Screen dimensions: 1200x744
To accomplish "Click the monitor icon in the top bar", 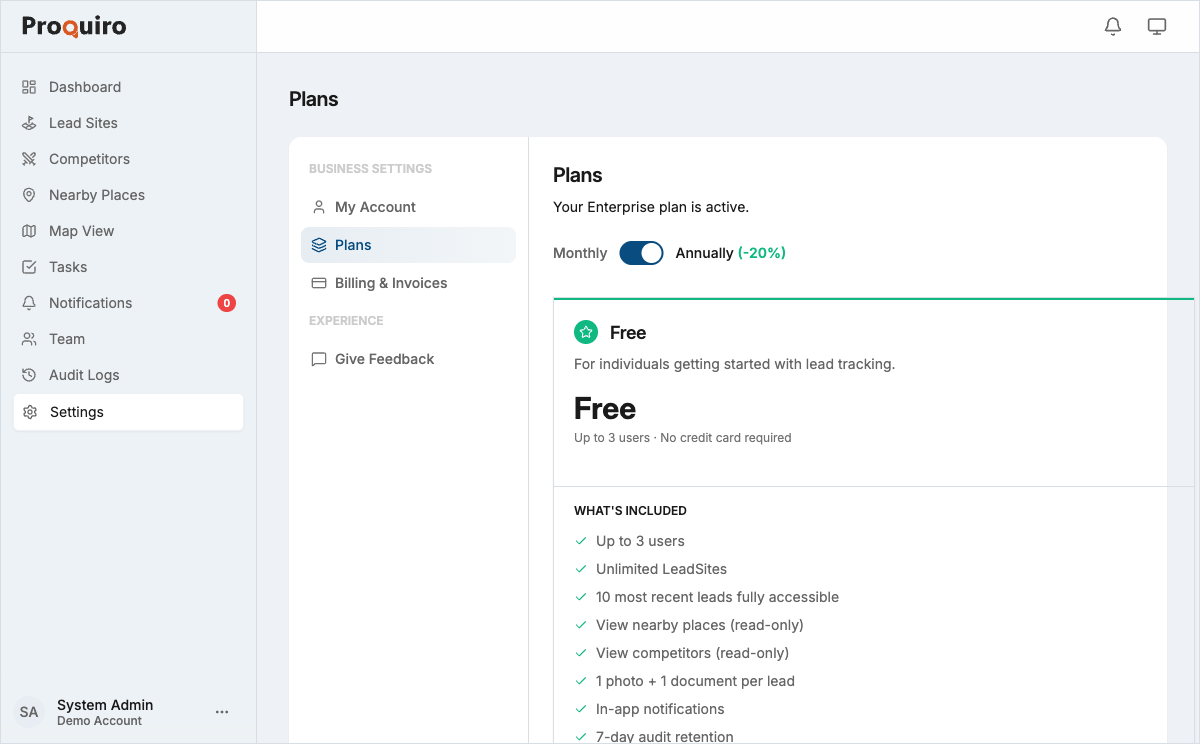I will 1157,26.
